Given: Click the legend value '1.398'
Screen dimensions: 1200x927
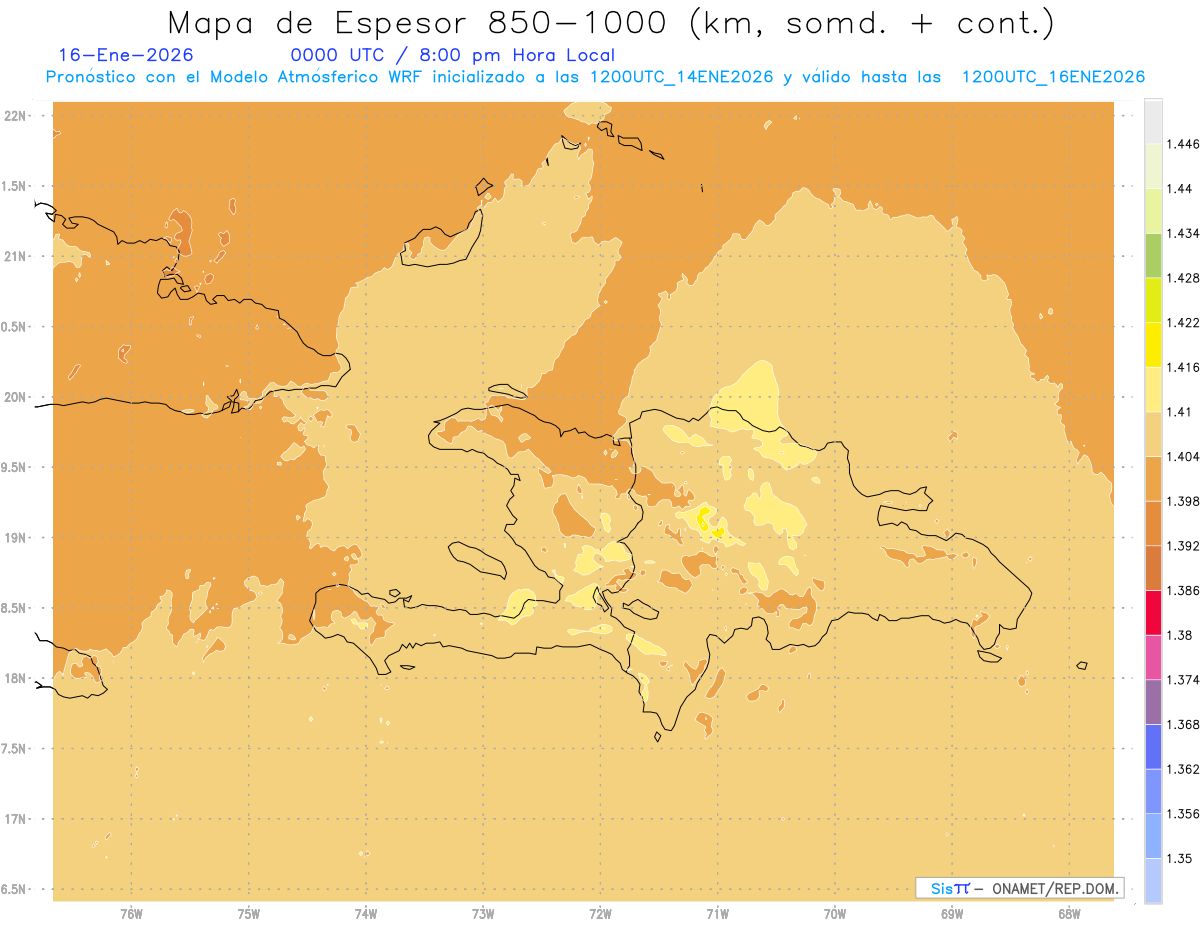Looking at the screenshot, I should tap(1185, 501).
